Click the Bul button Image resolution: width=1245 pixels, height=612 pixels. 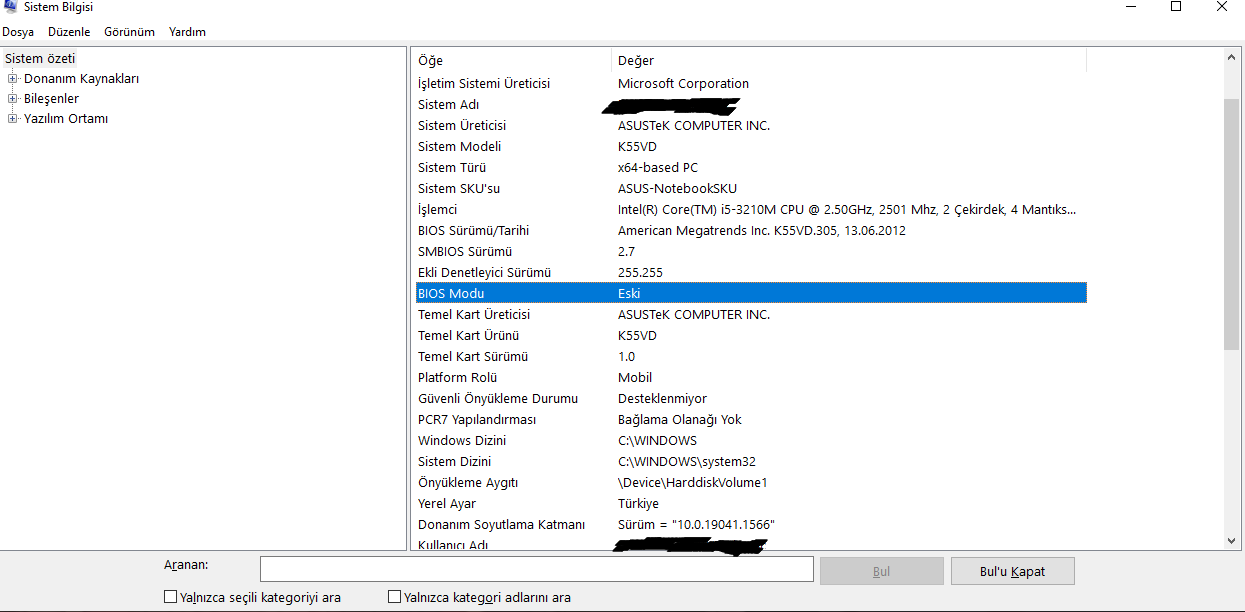pos(881,571)
